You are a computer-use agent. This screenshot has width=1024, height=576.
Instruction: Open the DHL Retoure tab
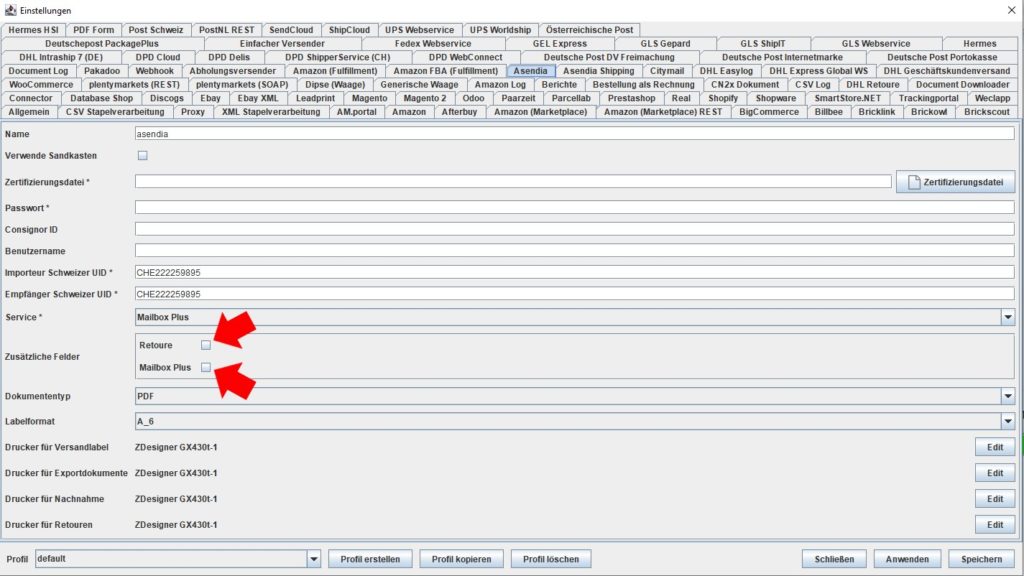(872, 84)
